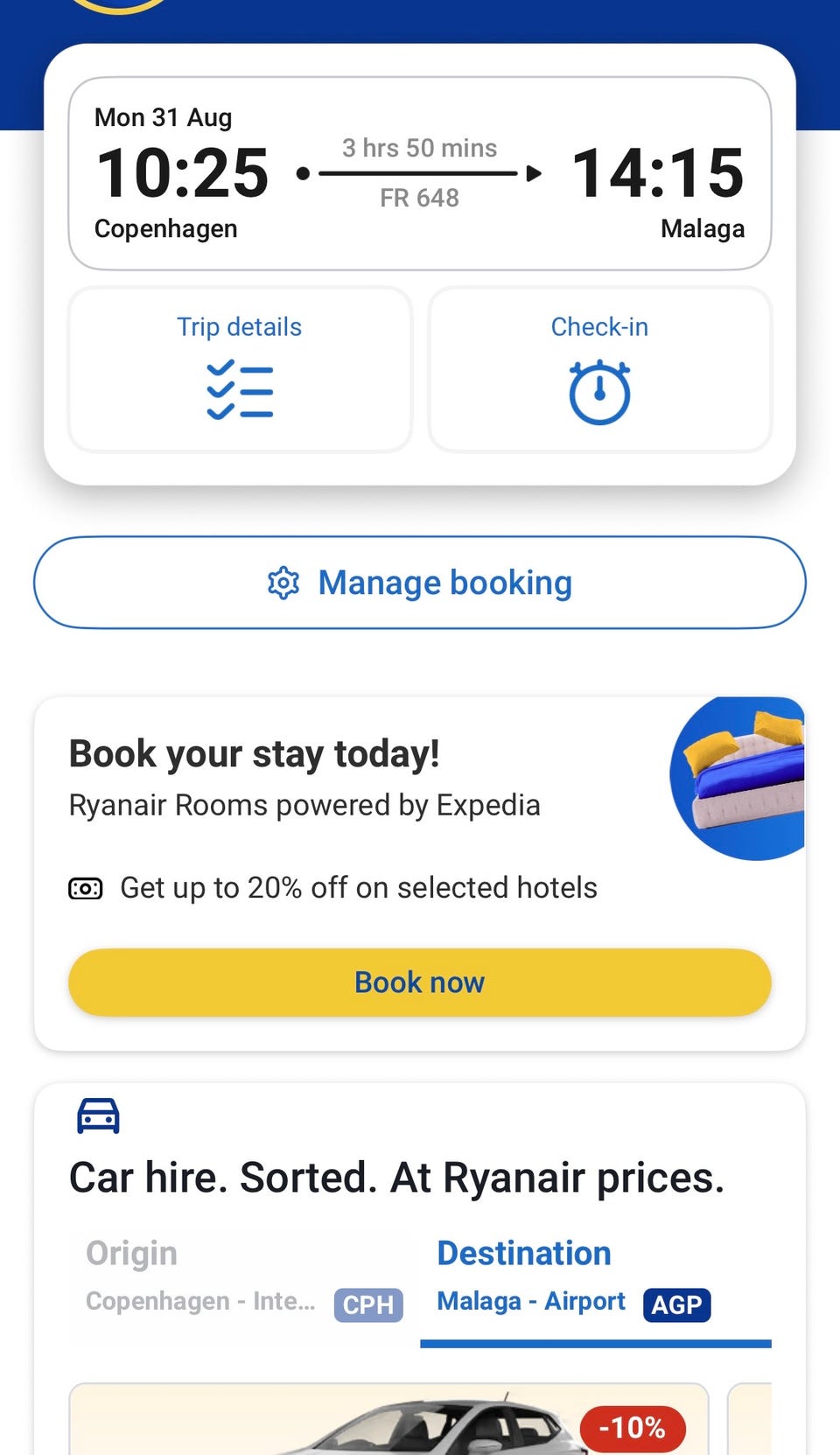This screenshot has height=1455, width=840.
Task: Click the cash discount icon beside 20% off
Action: (86, 889)
